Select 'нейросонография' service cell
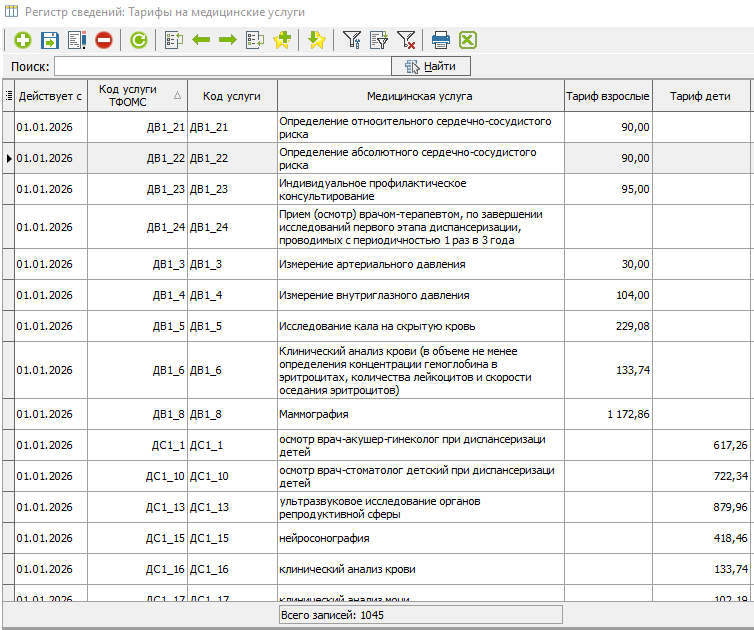The height and width of the screenshot is (630, 754). [420, 538]
